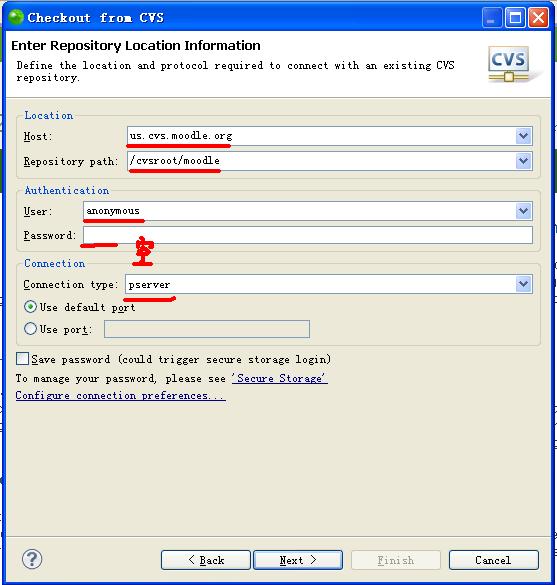Click the CVS repository banner icon
This screenshot has width=557, height=585.
(509, 64)
